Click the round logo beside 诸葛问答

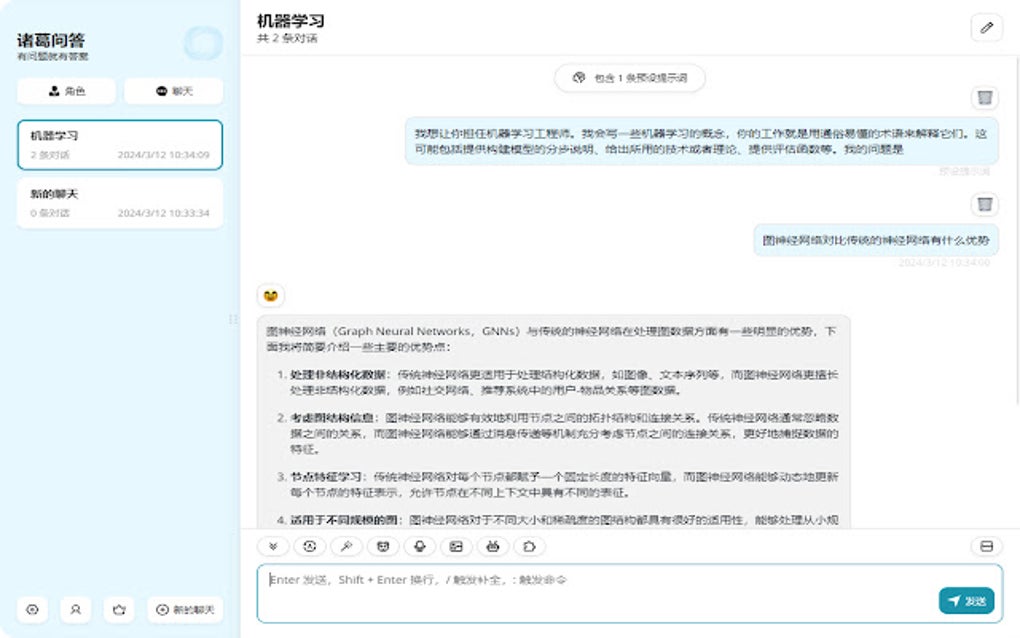point(203,44)
